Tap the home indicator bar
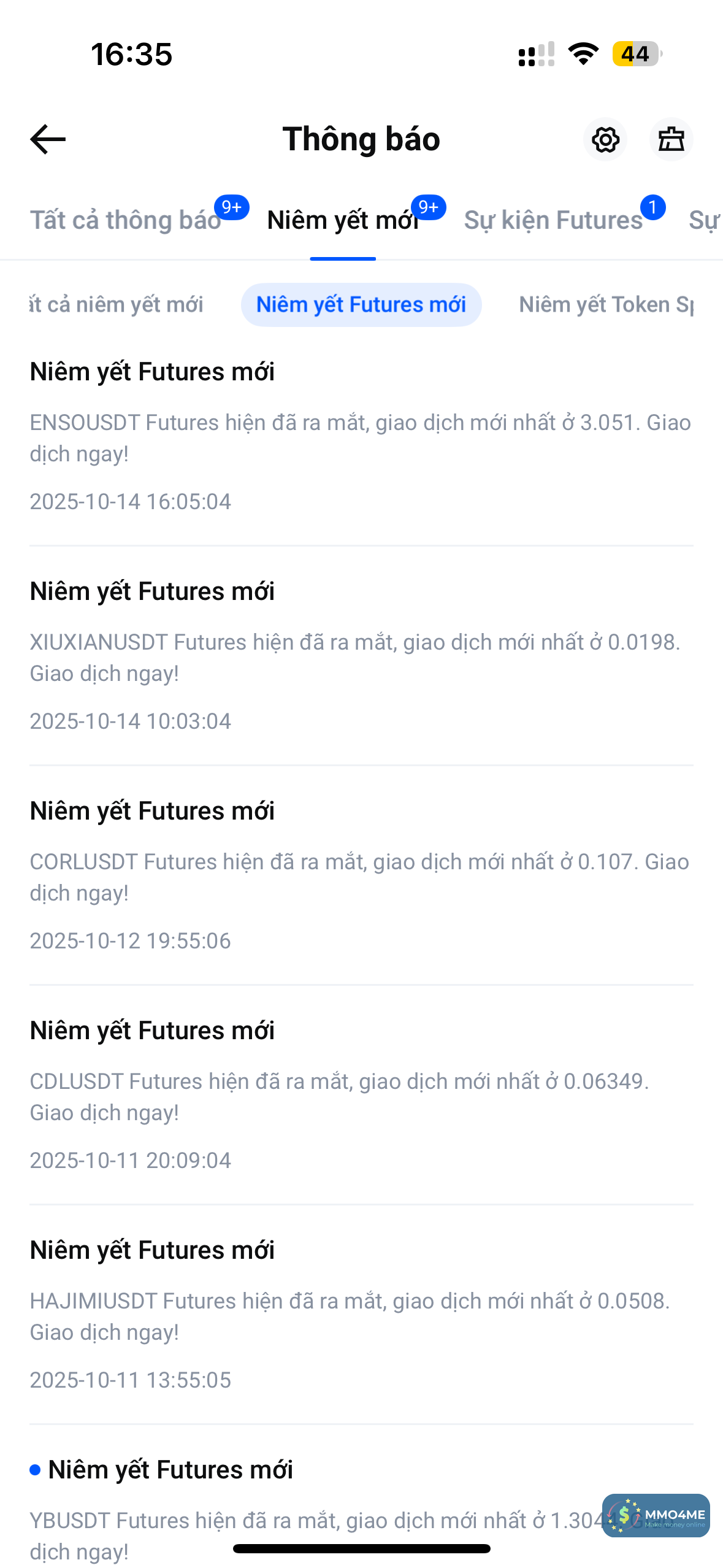The height and width of the screenshot is (1568, 723). point(361,1548)
